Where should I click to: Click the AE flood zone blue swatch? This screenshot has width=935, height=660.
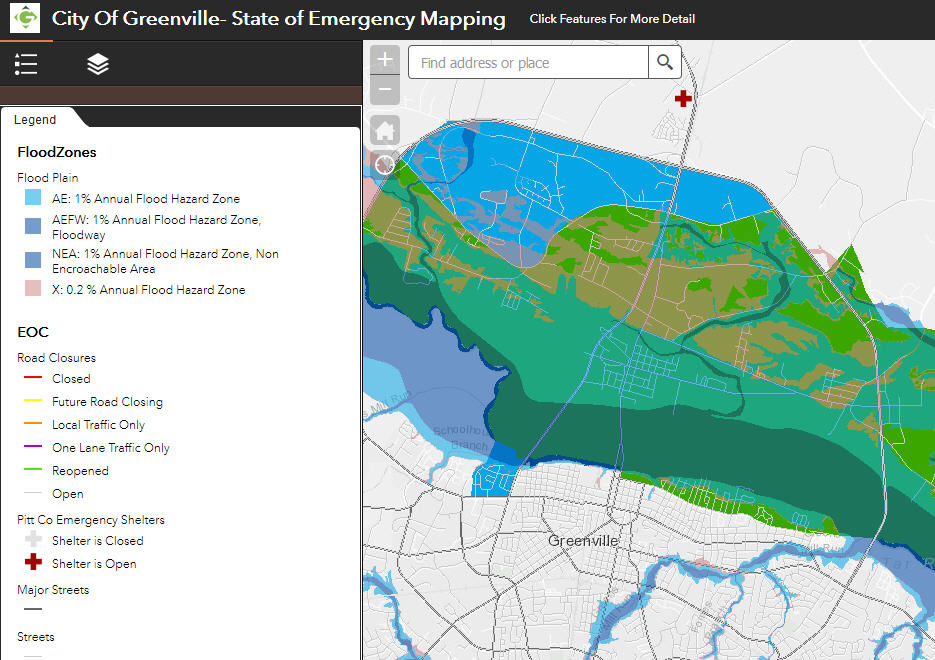[x=31, y=197]
